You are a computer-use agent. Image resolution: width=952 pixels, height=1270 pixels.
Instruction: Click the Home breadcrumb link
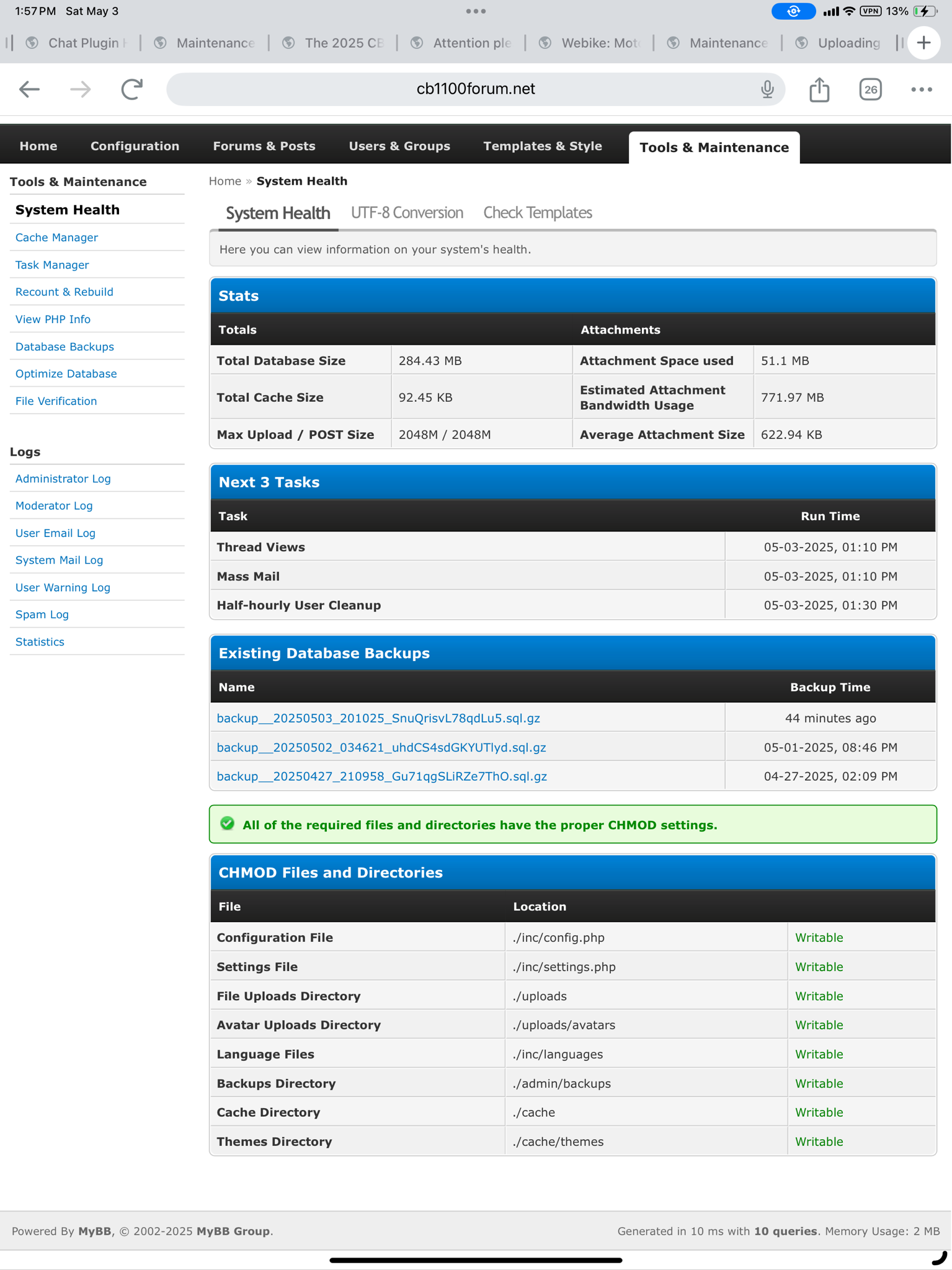(x=225, y=181)
